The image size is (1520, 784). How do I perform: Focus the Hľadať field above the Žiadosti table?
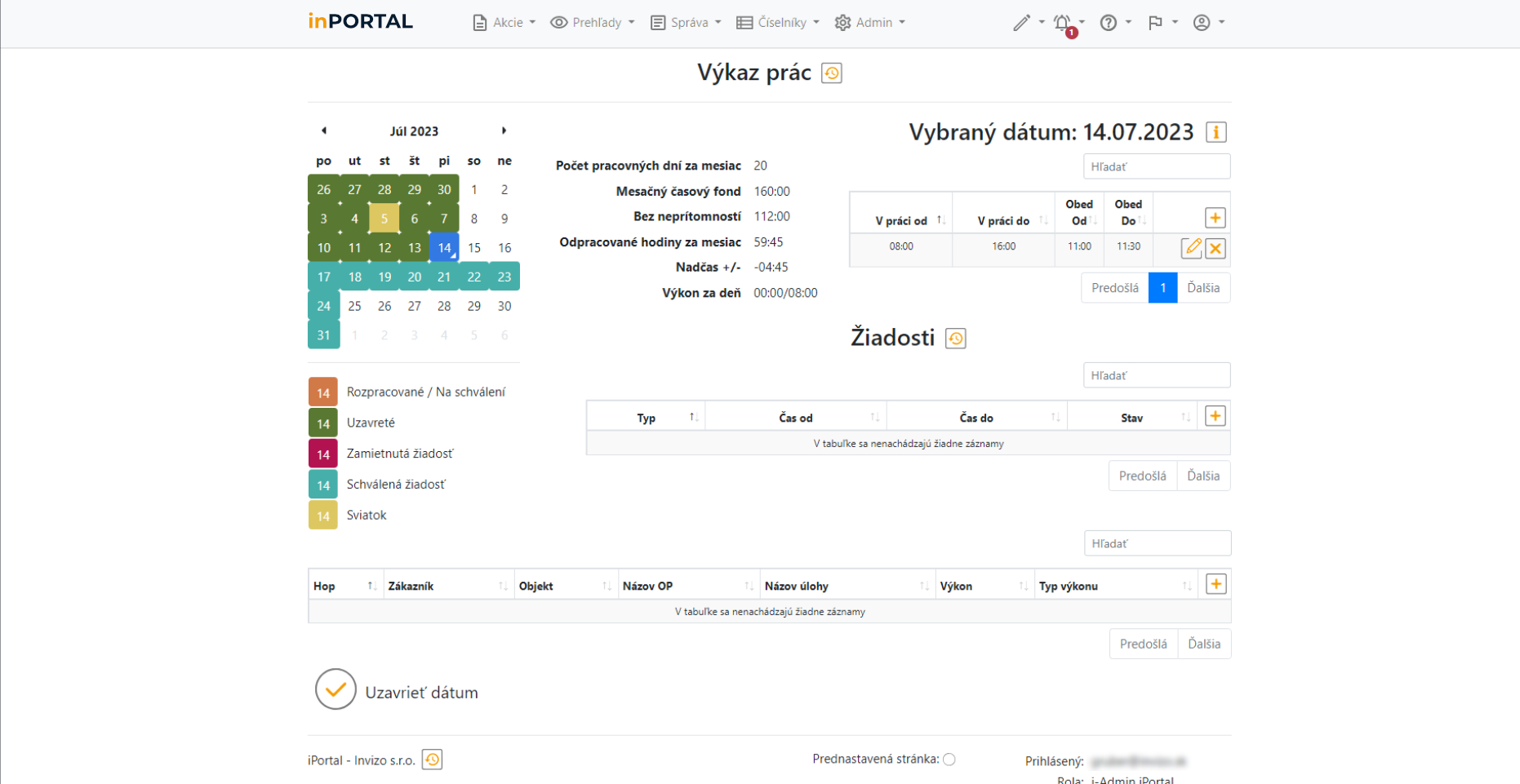pos(1157,375)
